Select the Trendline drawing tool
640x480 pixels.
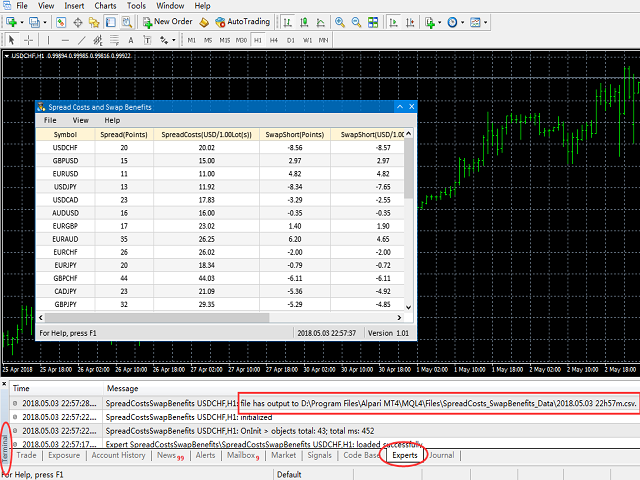(x=82, y=40)
